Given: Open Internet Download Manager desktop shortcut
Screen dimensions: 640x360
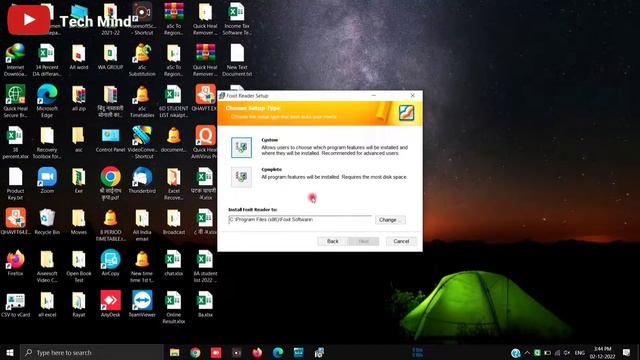Looking at the screenshot, I should 16,60.
